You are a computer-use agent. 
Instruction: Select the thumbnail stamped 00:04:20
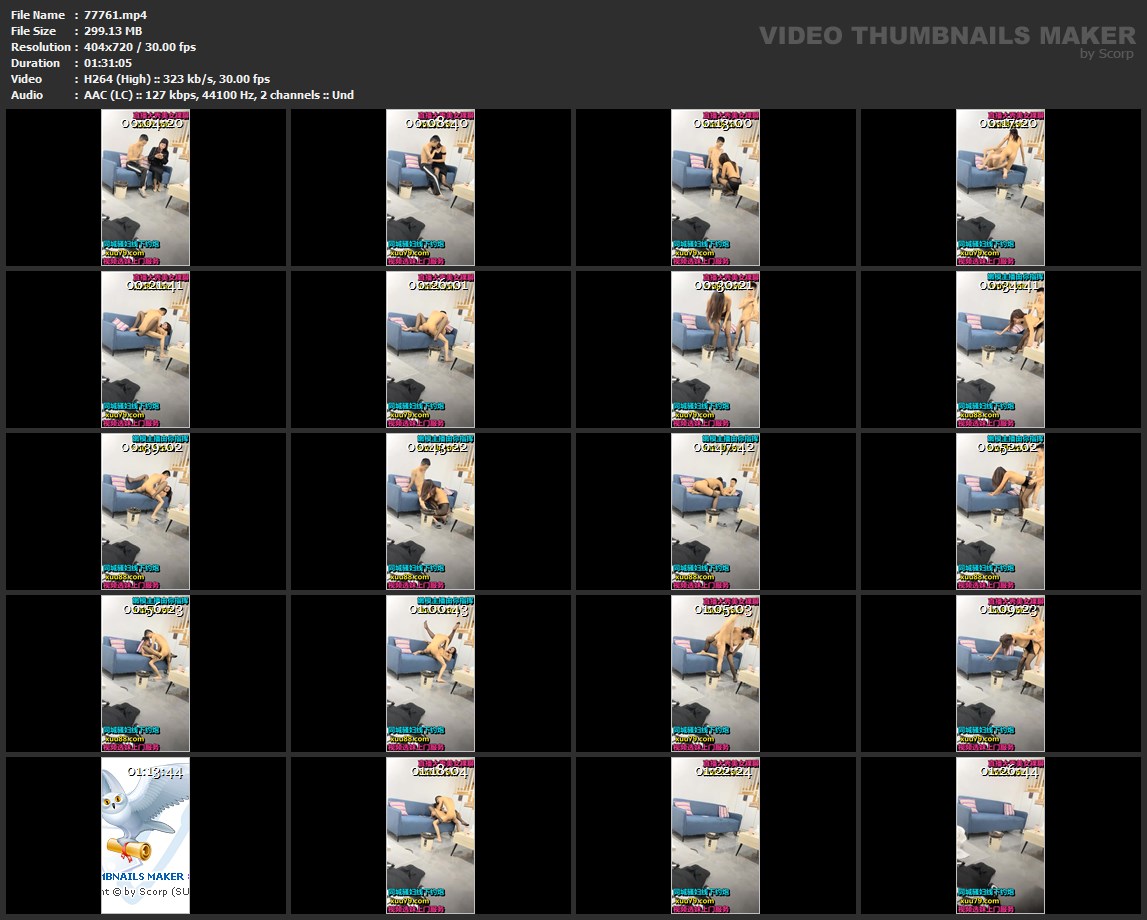145,188
